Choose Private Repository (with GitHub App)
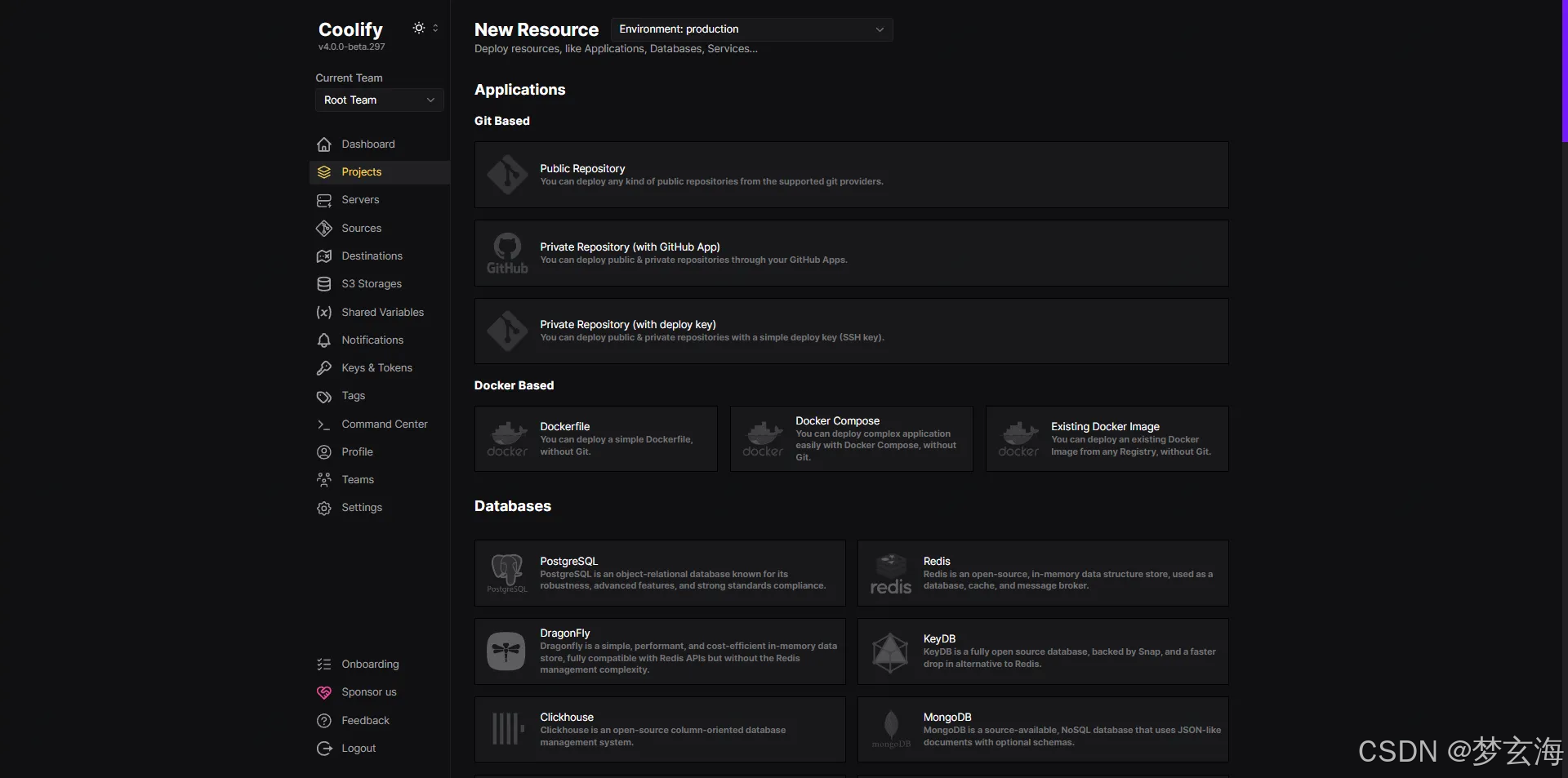Image resolution: width=1568 pixels, height=778 pixels. 851,253
